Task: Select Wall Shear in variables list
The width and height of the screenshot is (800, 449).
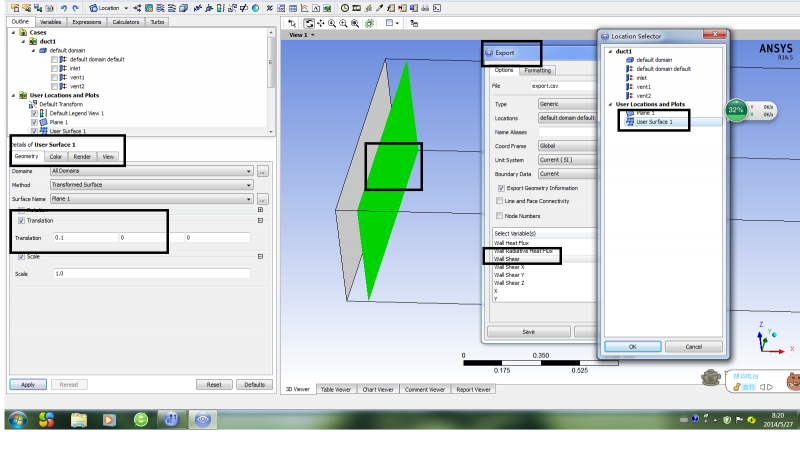Action: point(506,258)
